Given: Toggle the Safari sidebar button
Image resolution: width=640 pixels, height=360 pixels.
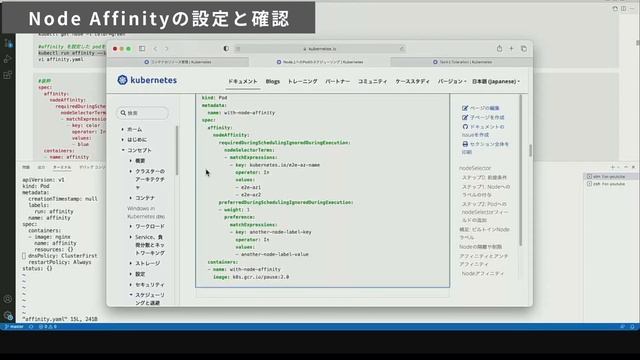Looking at the screenshot, I should tap(142, 49).
